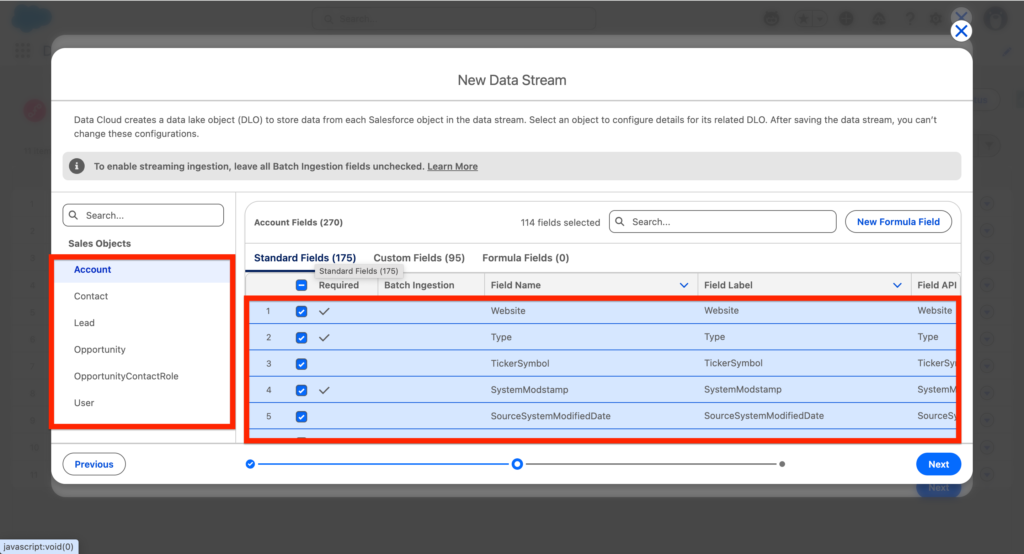Deselect the SourceSystemModifiedDate field checkbox
The image size is (1024, 554).
(301, 416)
